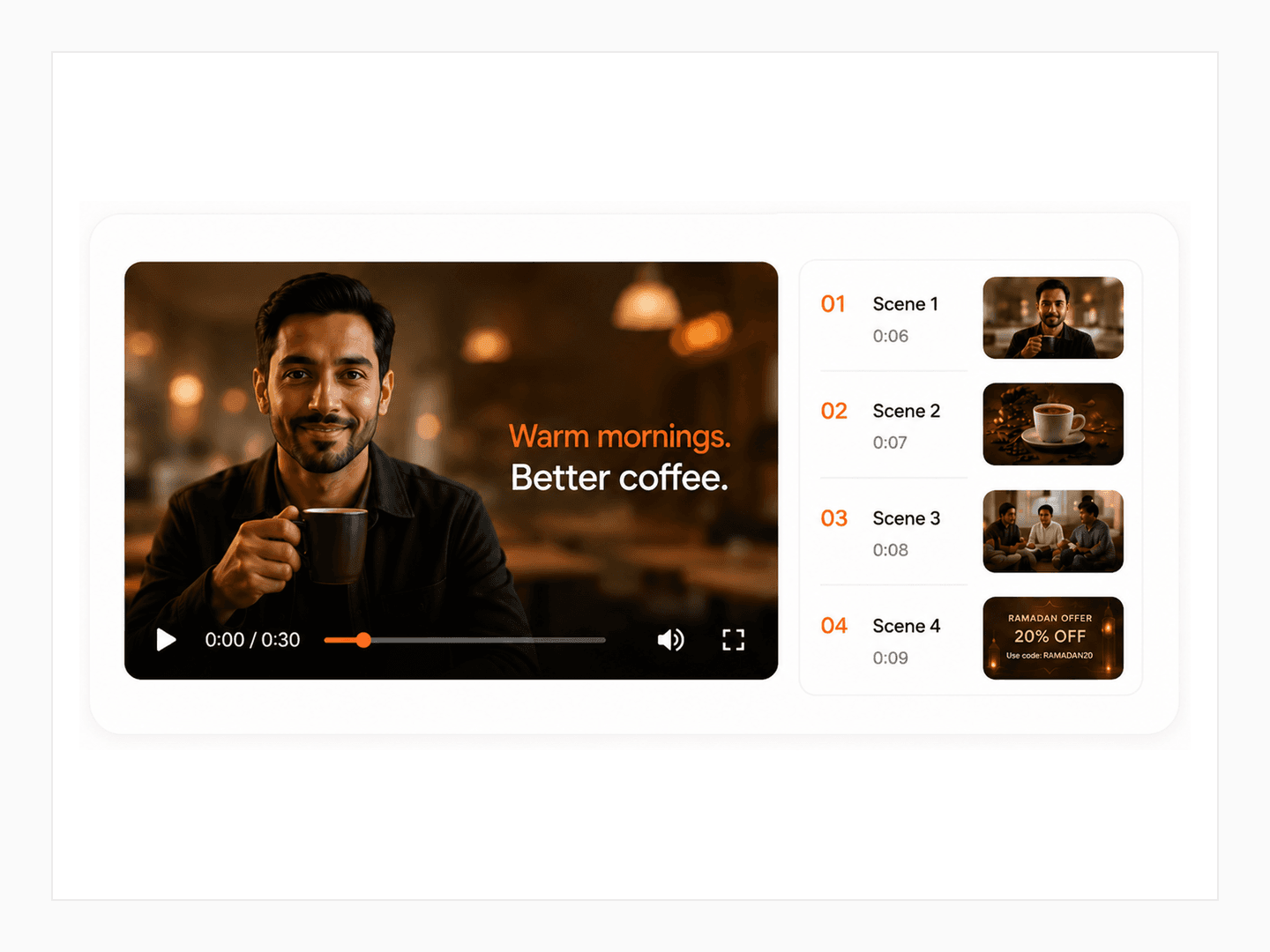
Task: Select the Scene 2 label
Action: 907,411
